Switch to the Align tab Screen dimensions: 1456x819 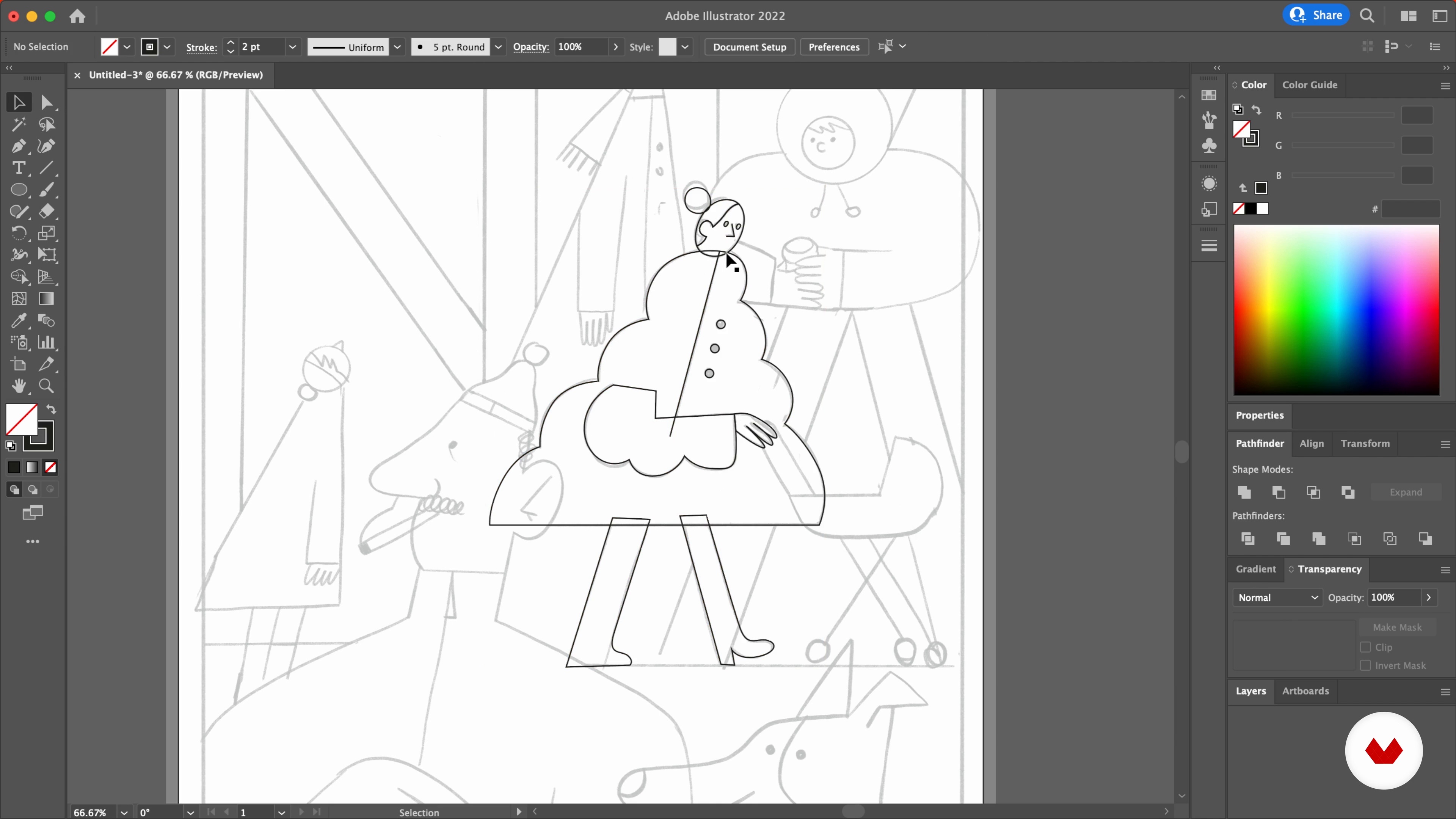(x=1311, y=444)
